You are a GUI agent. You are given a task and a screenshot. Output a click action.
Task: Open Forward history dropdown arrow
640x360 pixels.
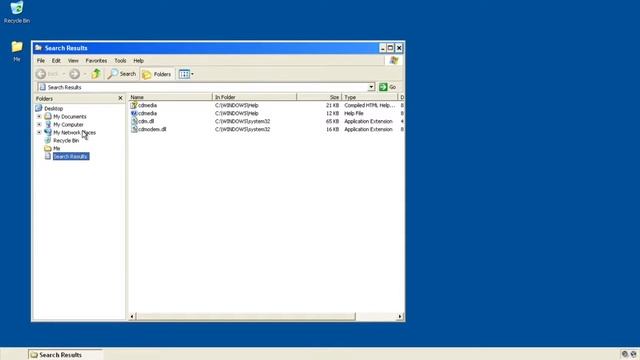click(x=85, y=74)
